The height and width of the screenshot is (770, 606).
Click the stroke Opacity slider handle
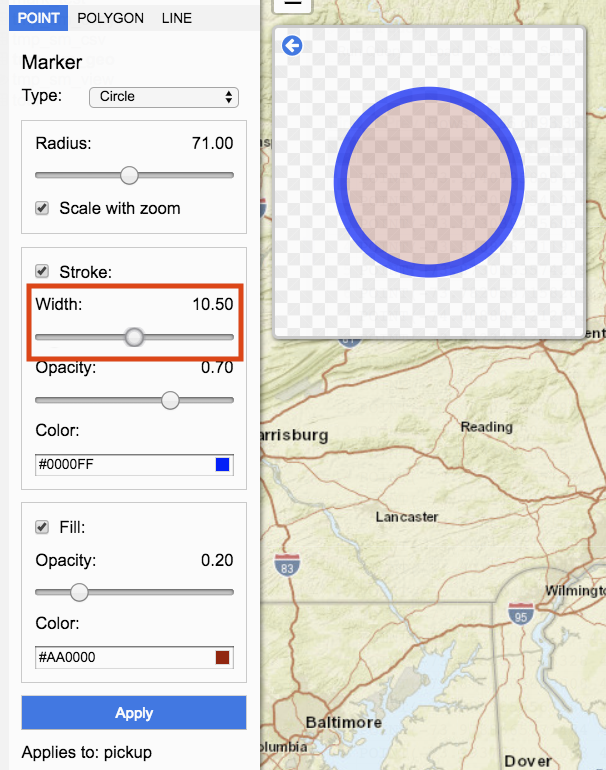click(x=170, y=400)
